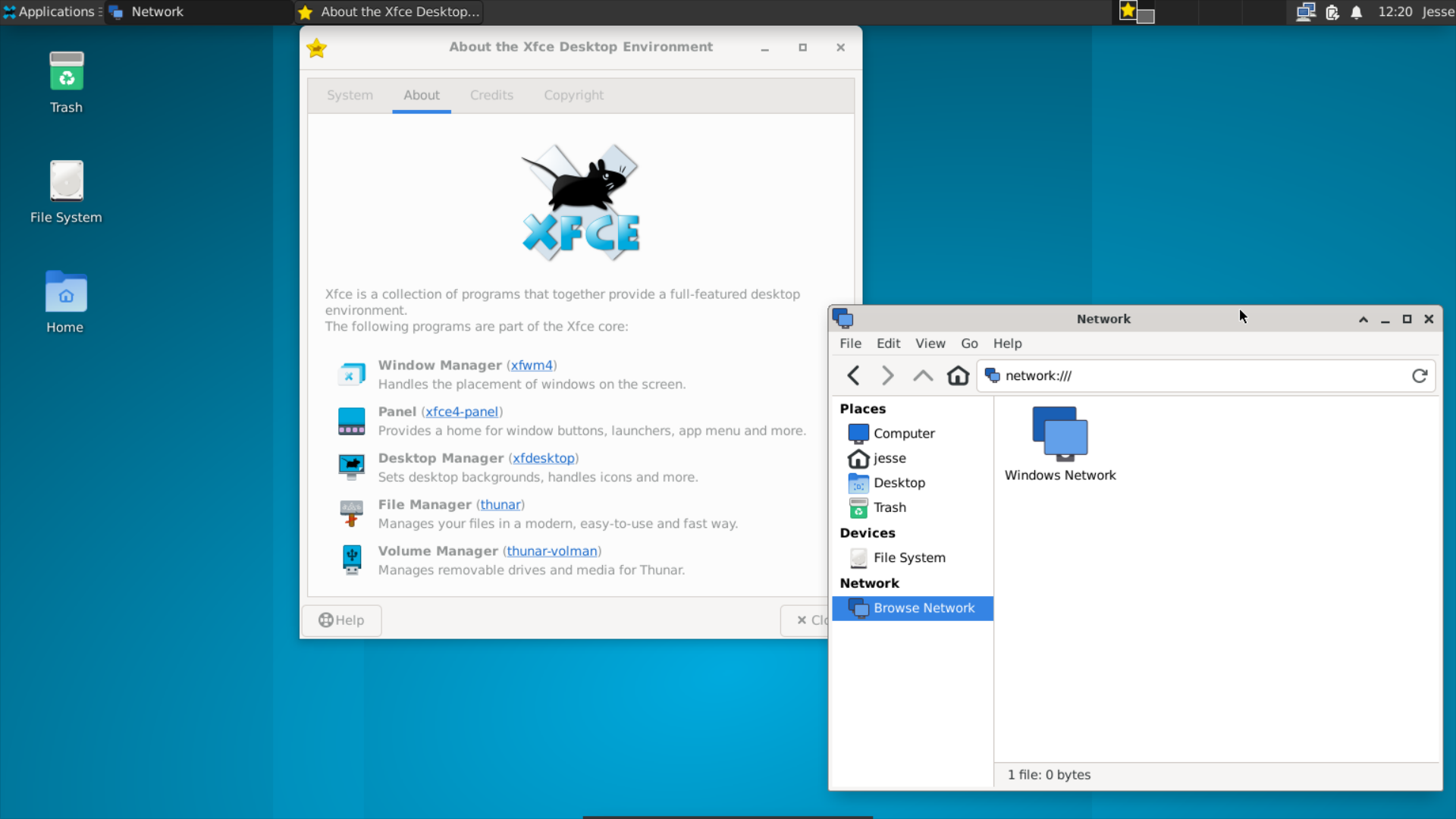Select Computer in Places sidebar
1456x819 pixels.
click(x=912, y=433)
